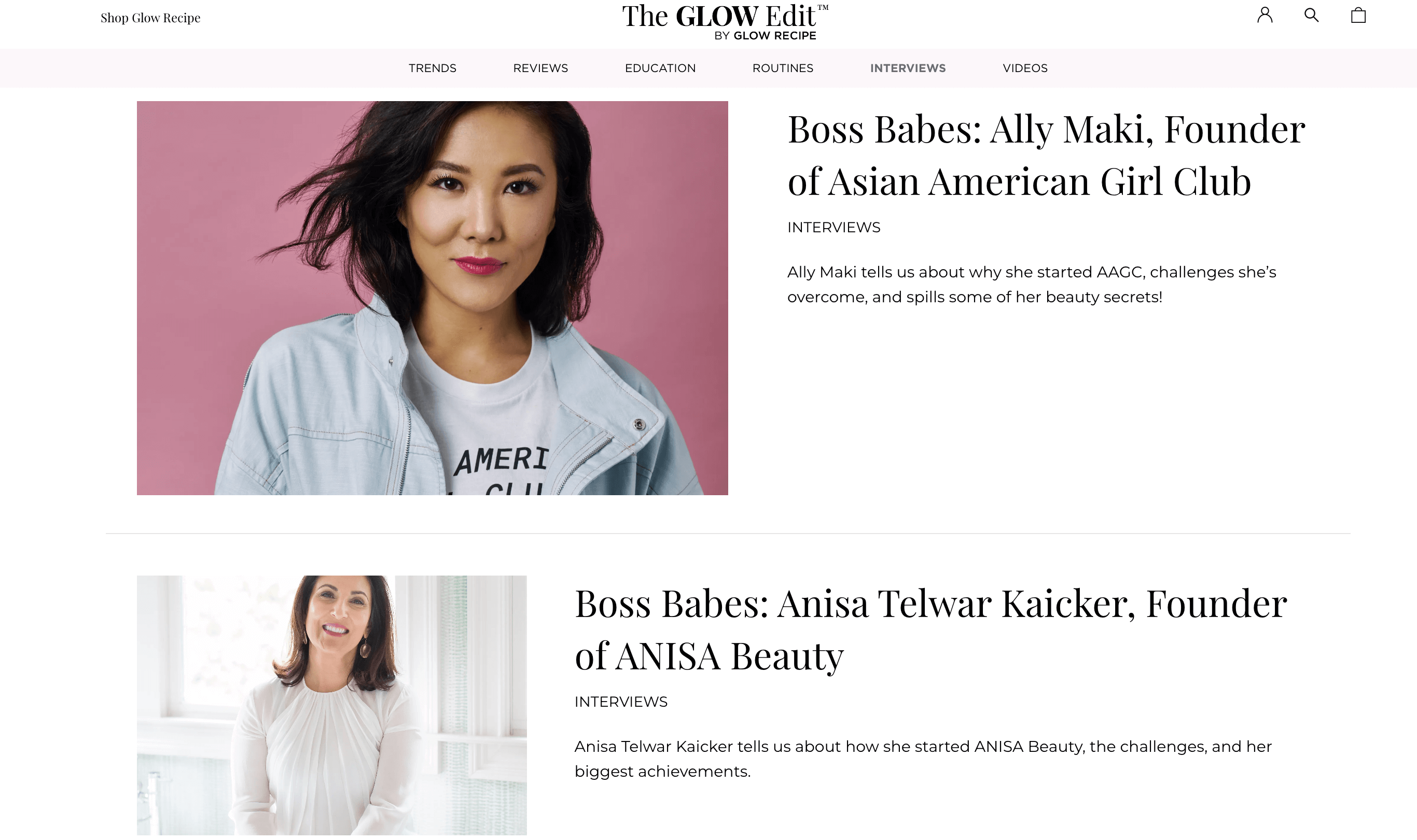Open the Ally Maki article title

(1046, 155)
